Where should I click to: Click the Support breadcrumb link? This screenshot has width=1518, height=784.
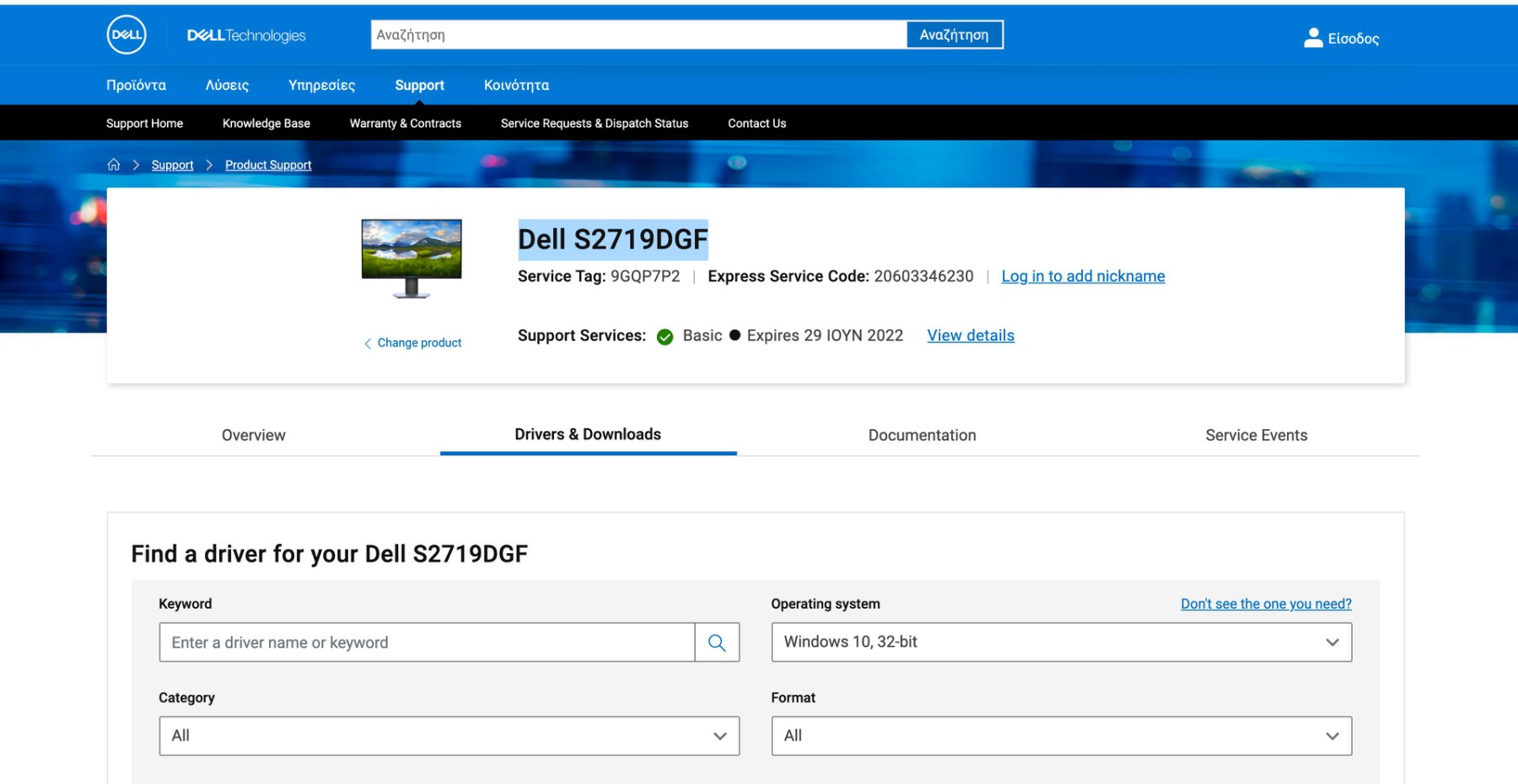coord(172,165)
